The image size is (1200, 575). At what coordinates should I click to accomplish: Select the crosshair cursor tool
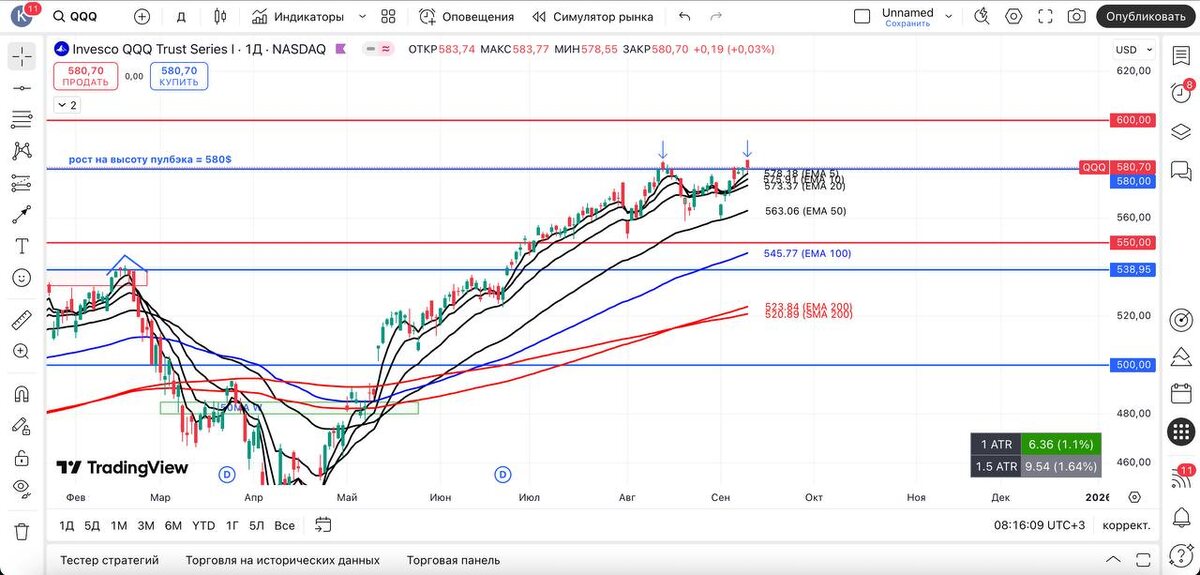[x=21, y=57]
